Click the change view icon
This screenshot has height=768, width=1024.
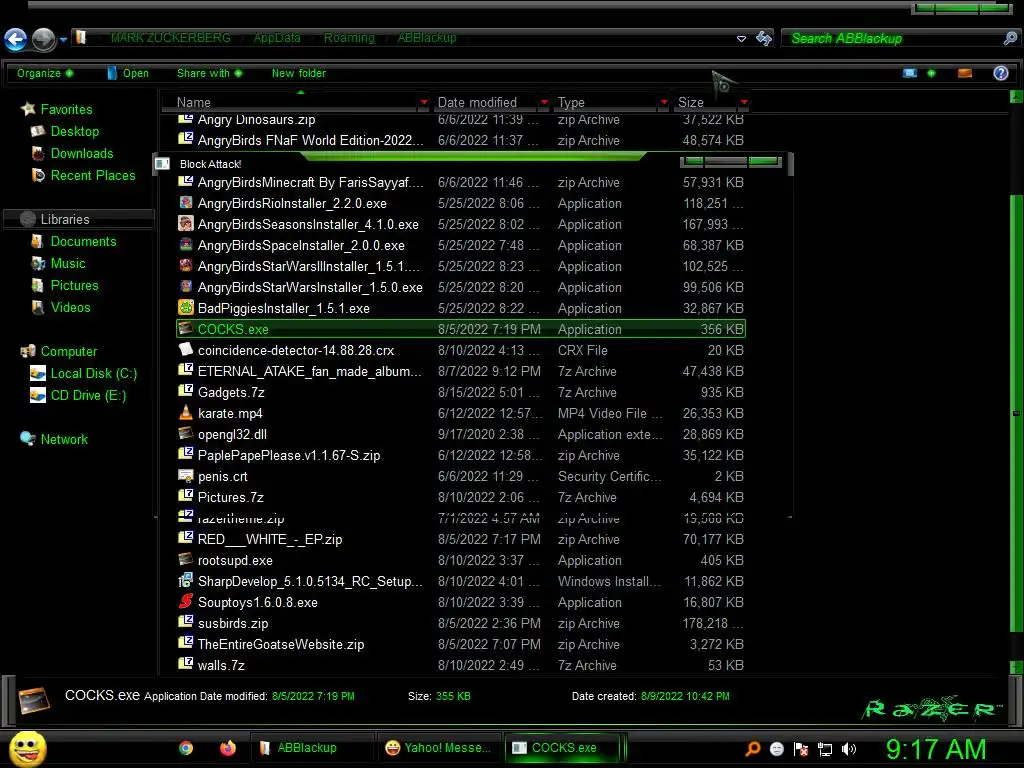click(910, 73)
